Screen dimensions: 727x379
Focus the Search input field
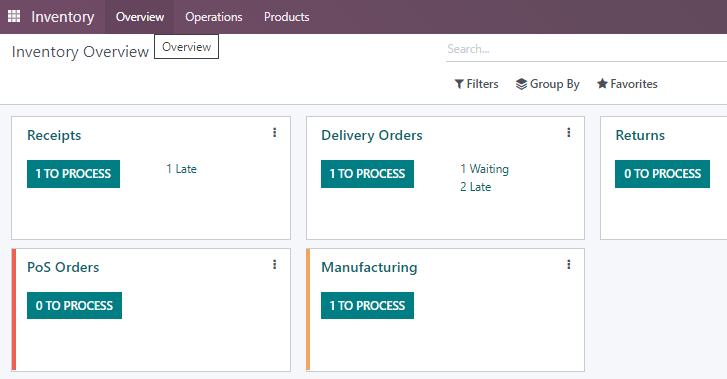(x=587, y=49)
